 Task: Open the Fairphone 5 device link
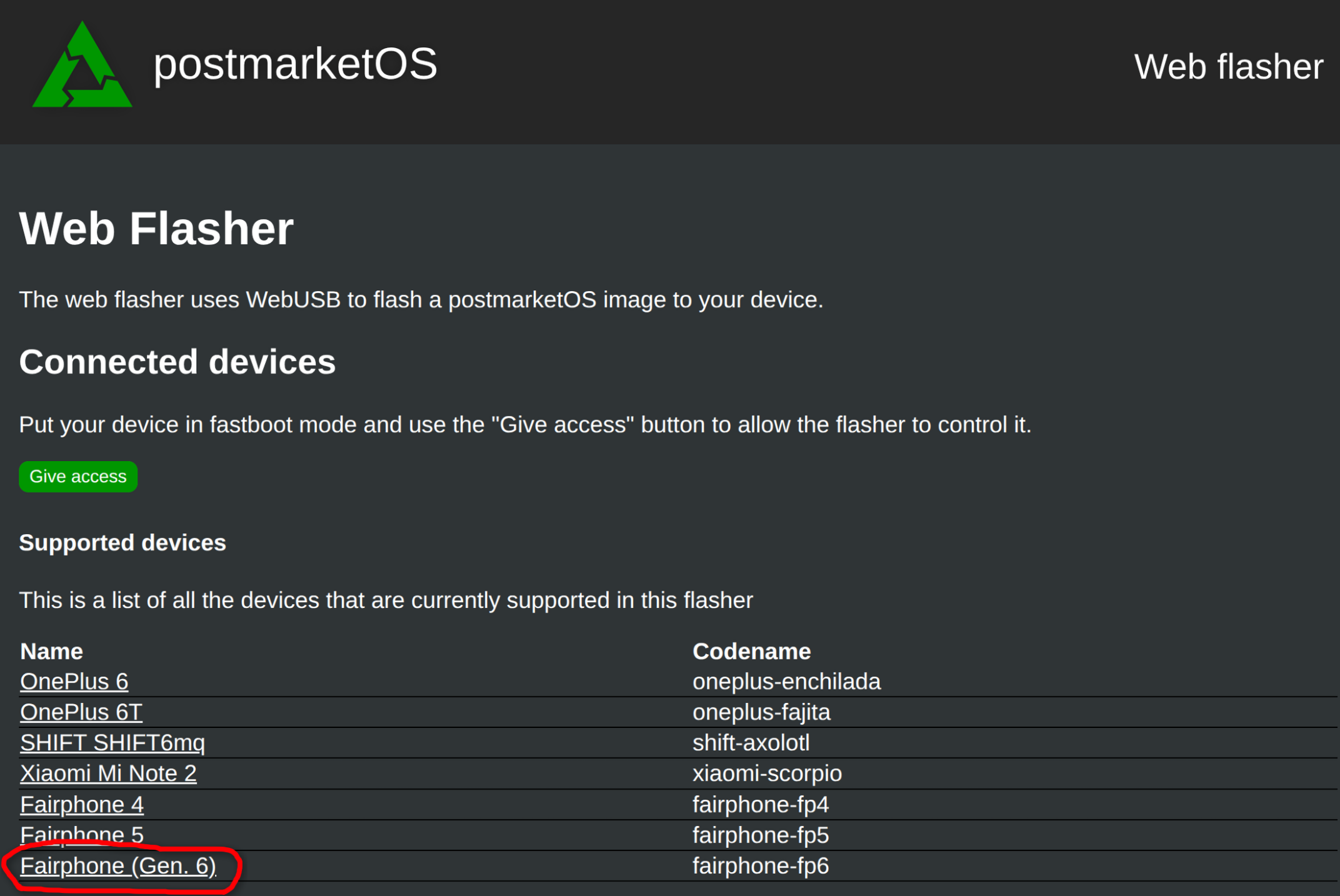[82, 834]
